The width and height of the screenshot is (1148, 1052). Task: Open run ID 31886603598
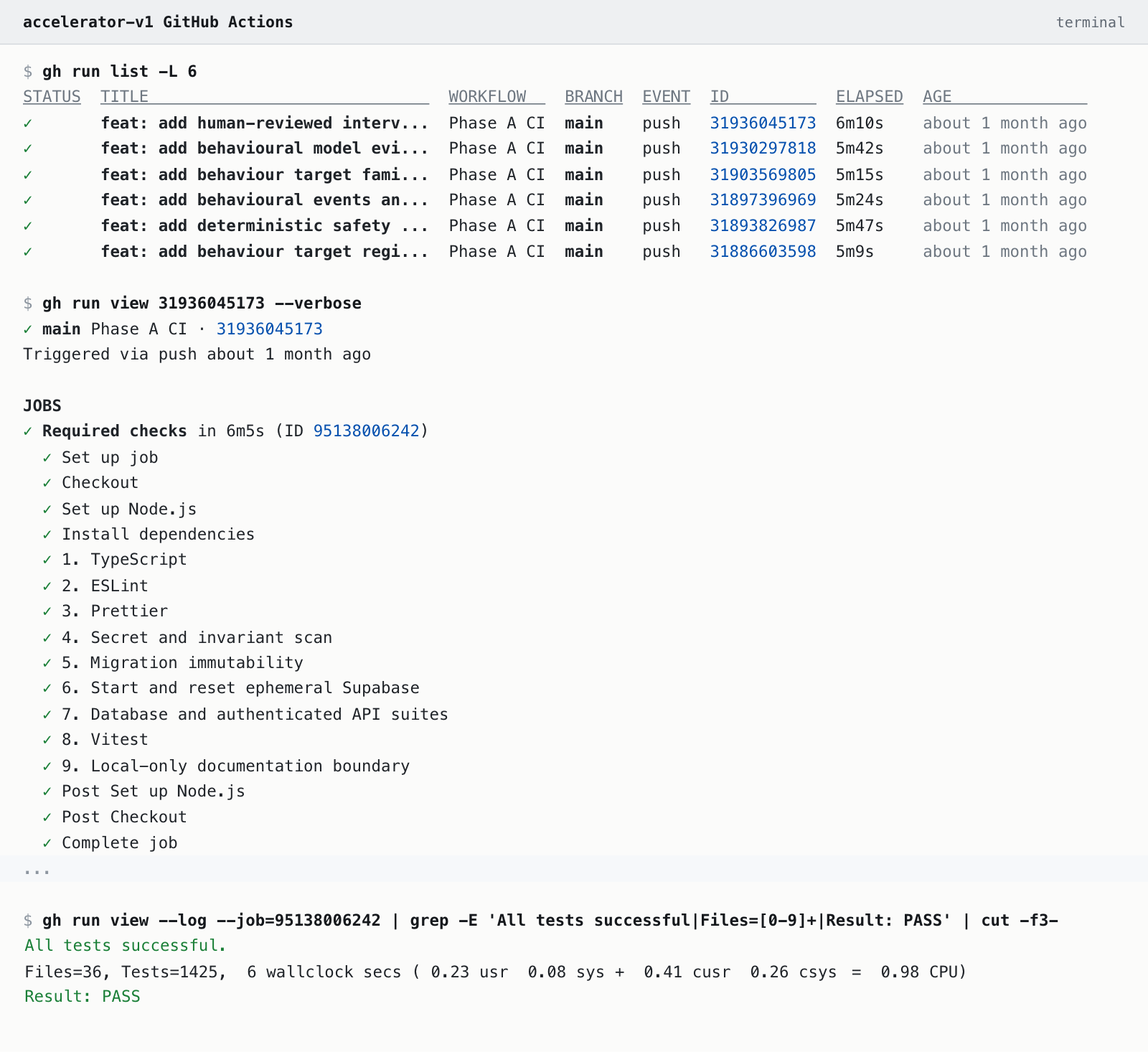(x=763, y=252)
